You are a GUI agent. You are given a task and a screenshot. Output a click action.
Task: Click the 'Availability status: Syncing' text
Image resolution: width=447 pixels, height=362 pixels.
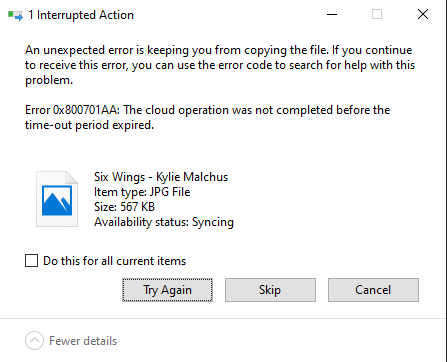click(x=164, y=222)
